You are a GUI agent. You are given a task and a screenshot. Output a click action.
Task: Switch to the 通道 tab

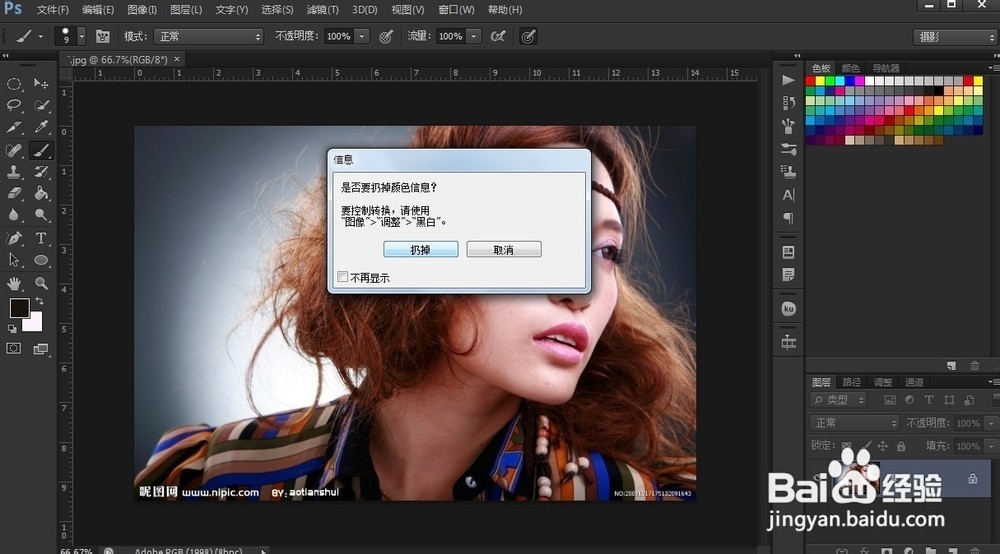(x=914, y=382)
